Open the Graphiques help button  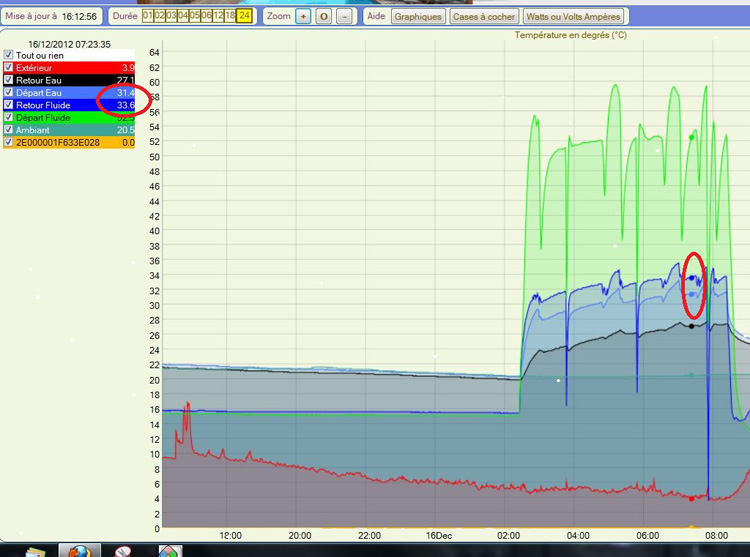tap(418, 17)
